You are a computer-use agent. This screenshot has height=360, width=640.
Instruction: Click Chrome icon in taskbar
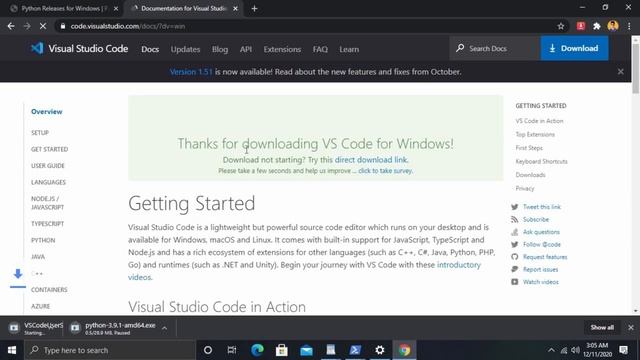click(404, 350)
